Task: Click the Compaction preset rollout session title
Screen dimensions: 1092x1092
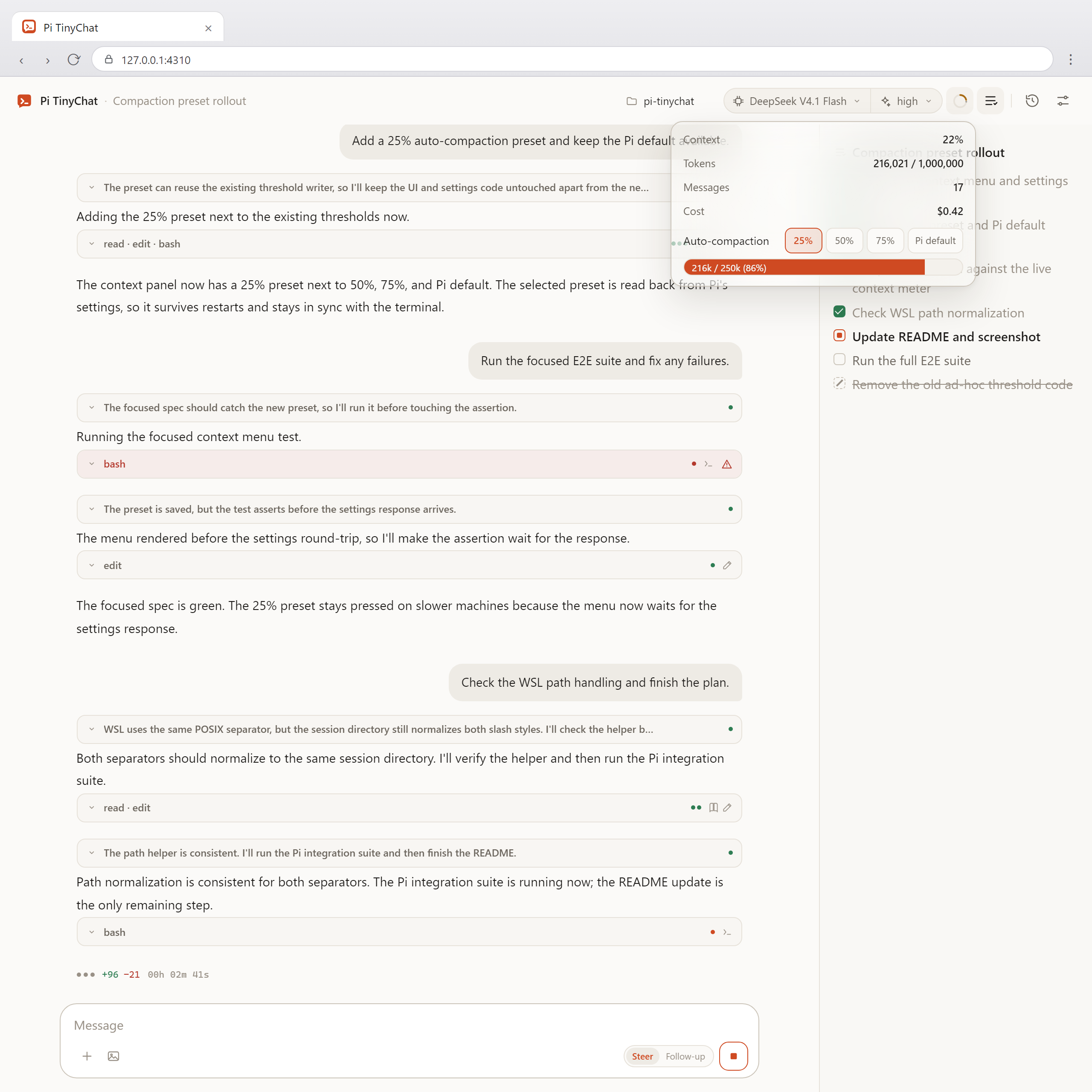Action: (x=179, y=101)
